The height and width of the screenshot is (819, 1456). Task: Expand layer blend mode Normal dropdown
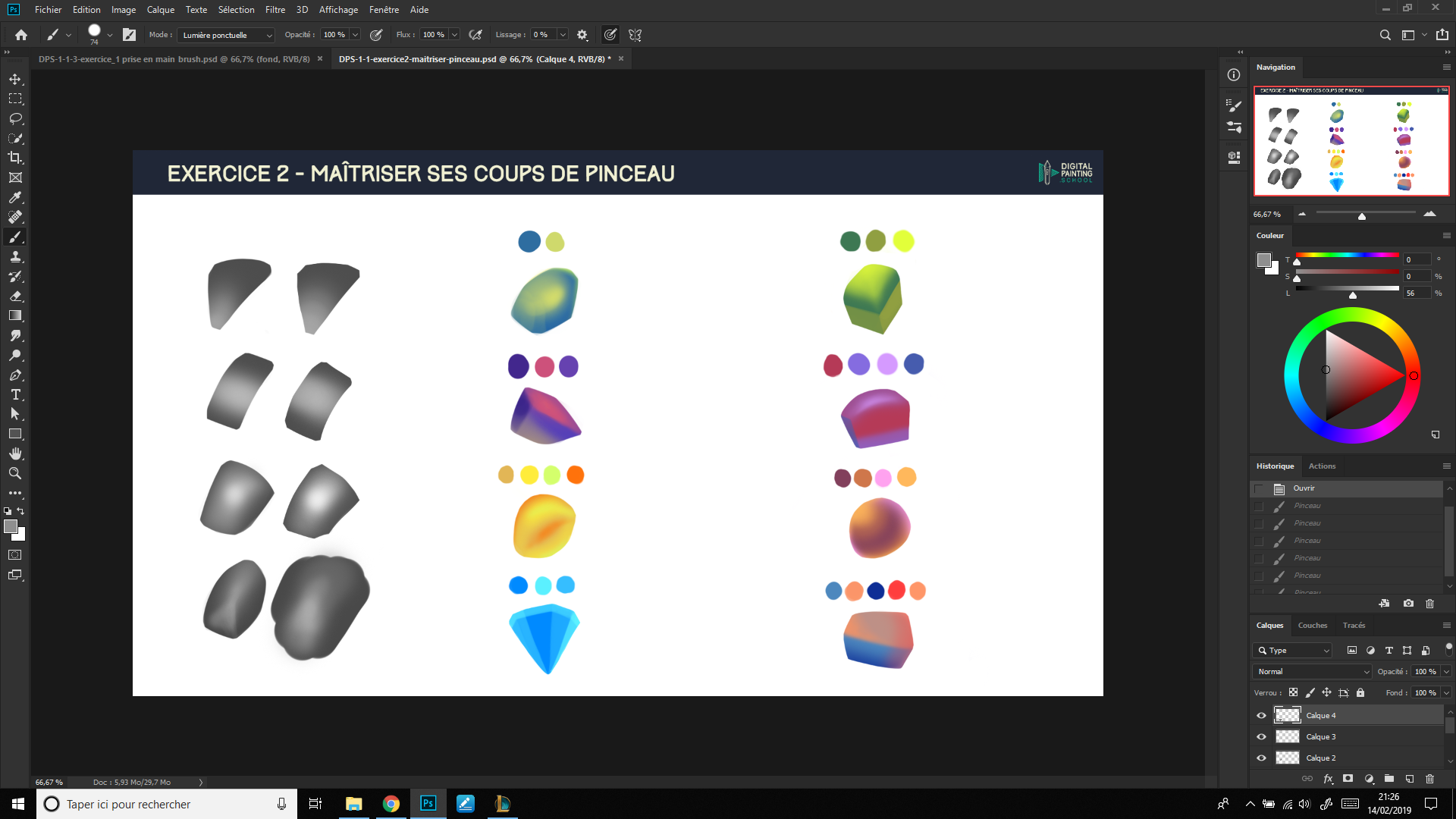[x=1313, y=671]
